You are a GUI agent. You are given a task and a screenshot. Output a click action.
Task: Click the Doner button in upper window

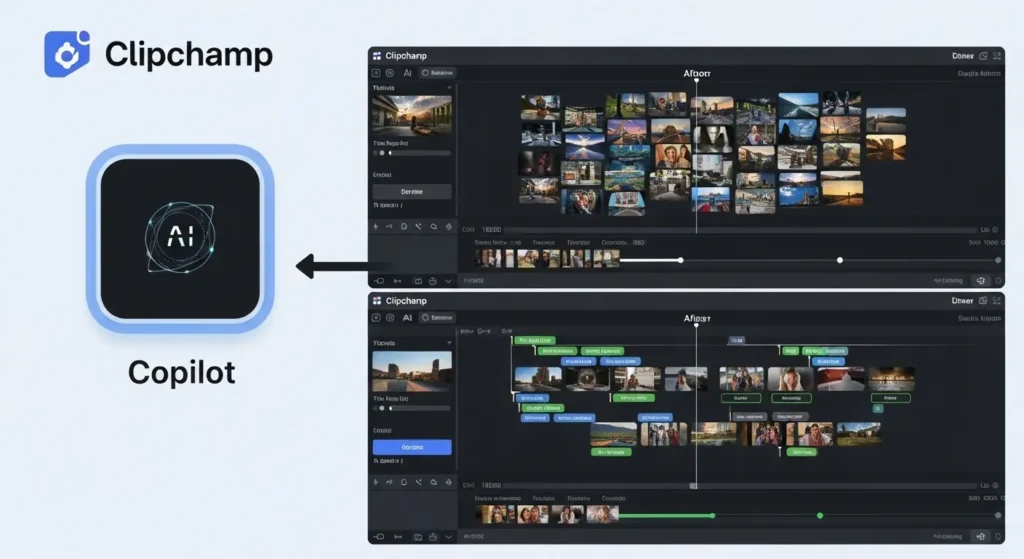coord(963,56)
